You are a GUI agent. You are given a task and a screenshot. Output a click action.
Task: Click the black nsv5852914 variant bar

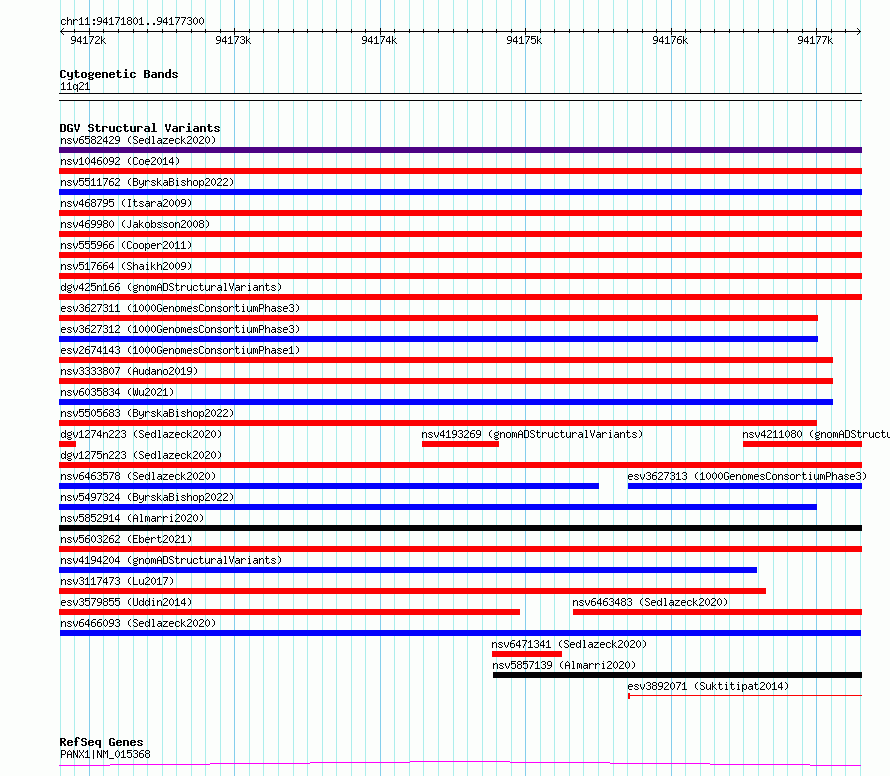click(460, 528)
